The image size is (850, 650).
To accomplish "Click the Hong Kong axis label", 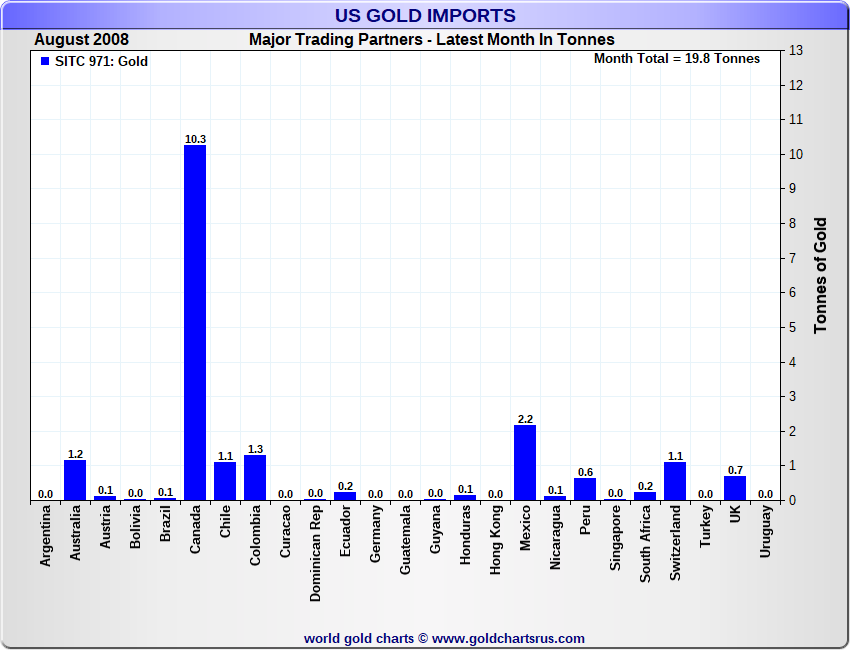I will pos(495,541).
